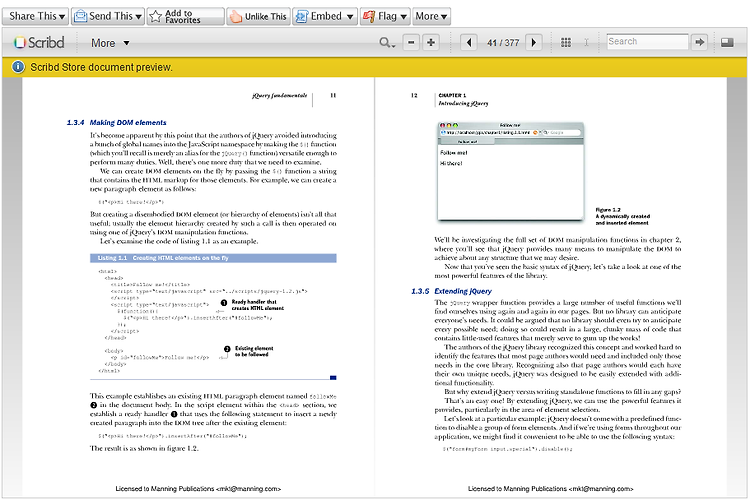This screenshot has height=500, width=750.
Task: Open the Flag dropdown
Action: tap(385, 16)
